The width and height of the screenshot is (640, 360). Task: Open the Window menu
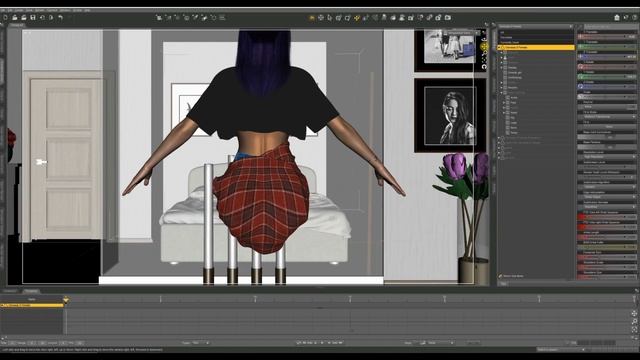pos(65,10)
